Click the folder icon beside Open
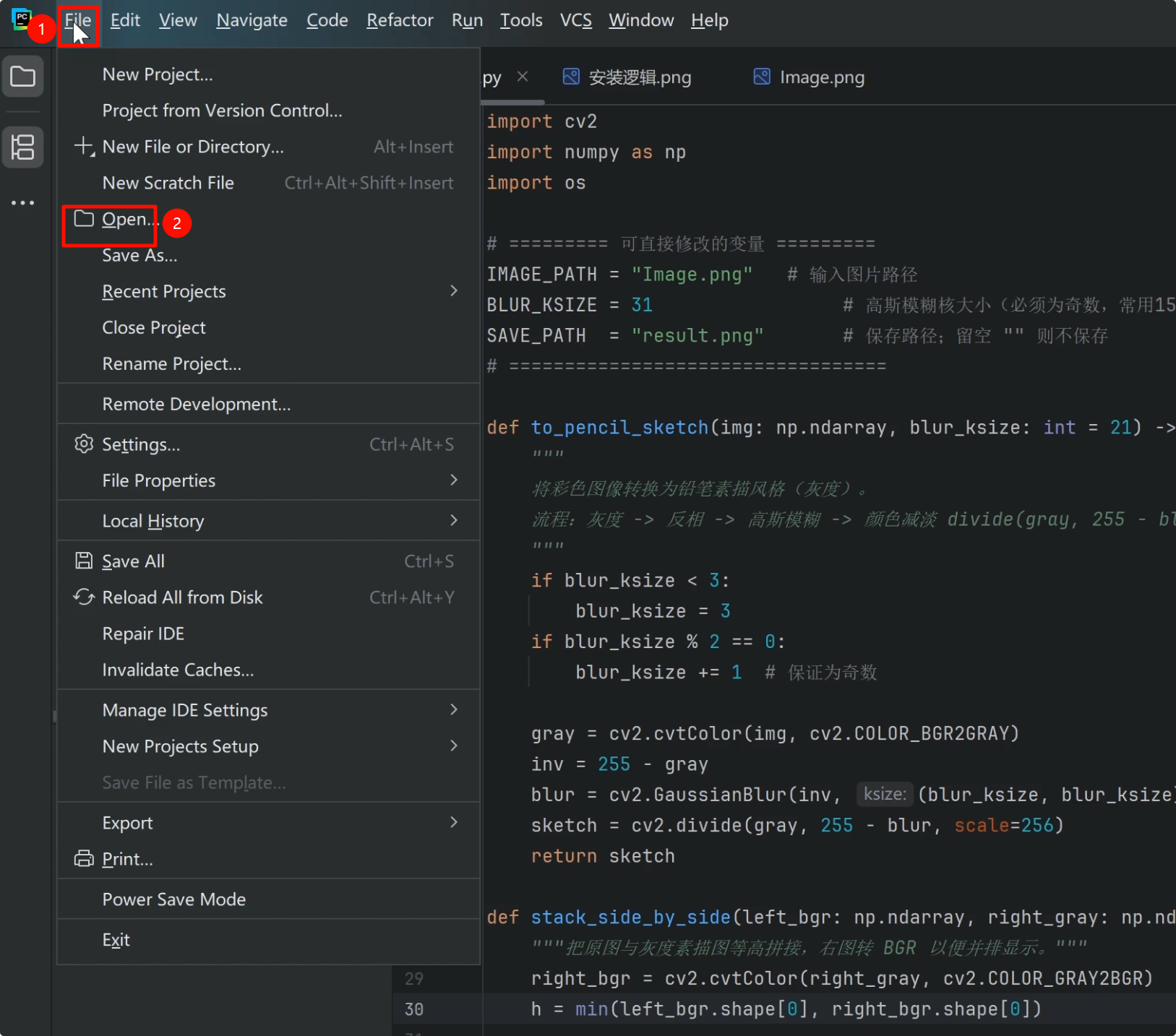Screen dimensions: 1176x1036 coord(85,219)
